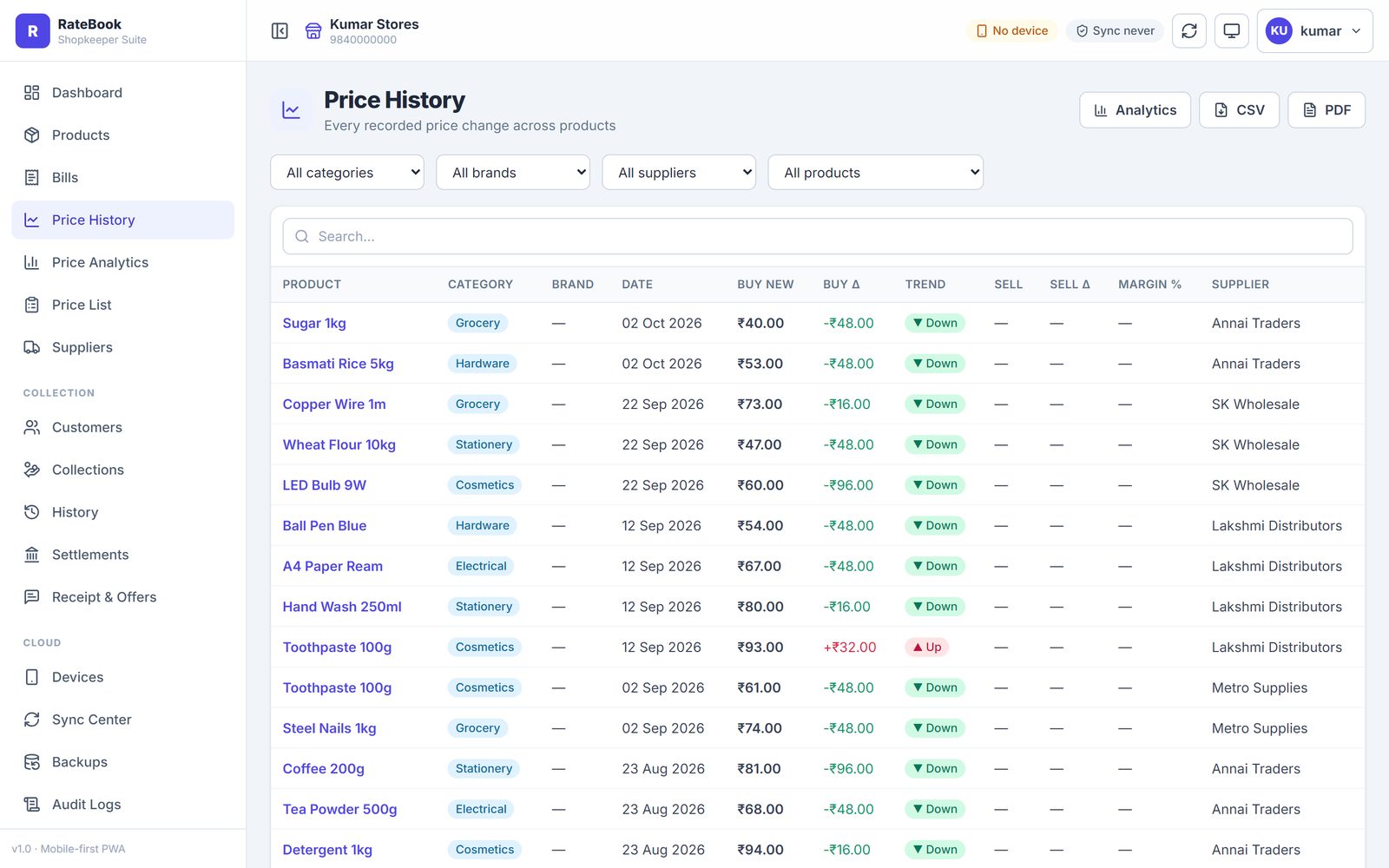Click the Sync Center arrows icon
The height and width of the screenshot is (868, 1389).
(32, 720)
